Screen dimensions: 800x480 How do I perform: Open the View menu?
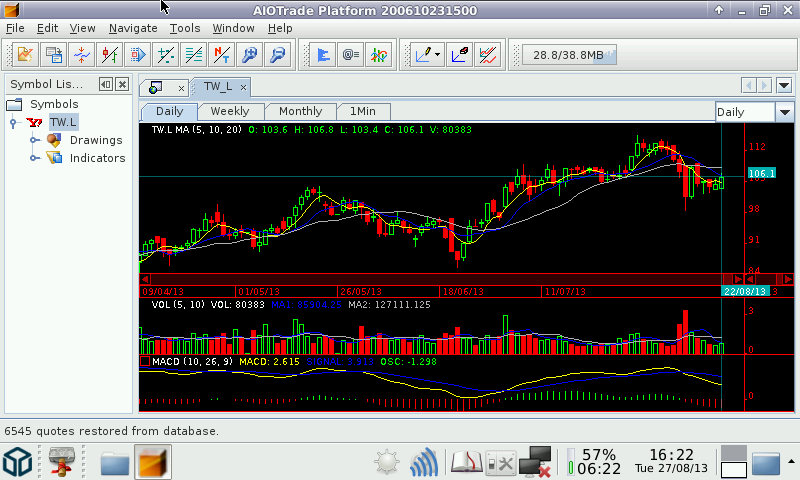(x=83, y=28)
